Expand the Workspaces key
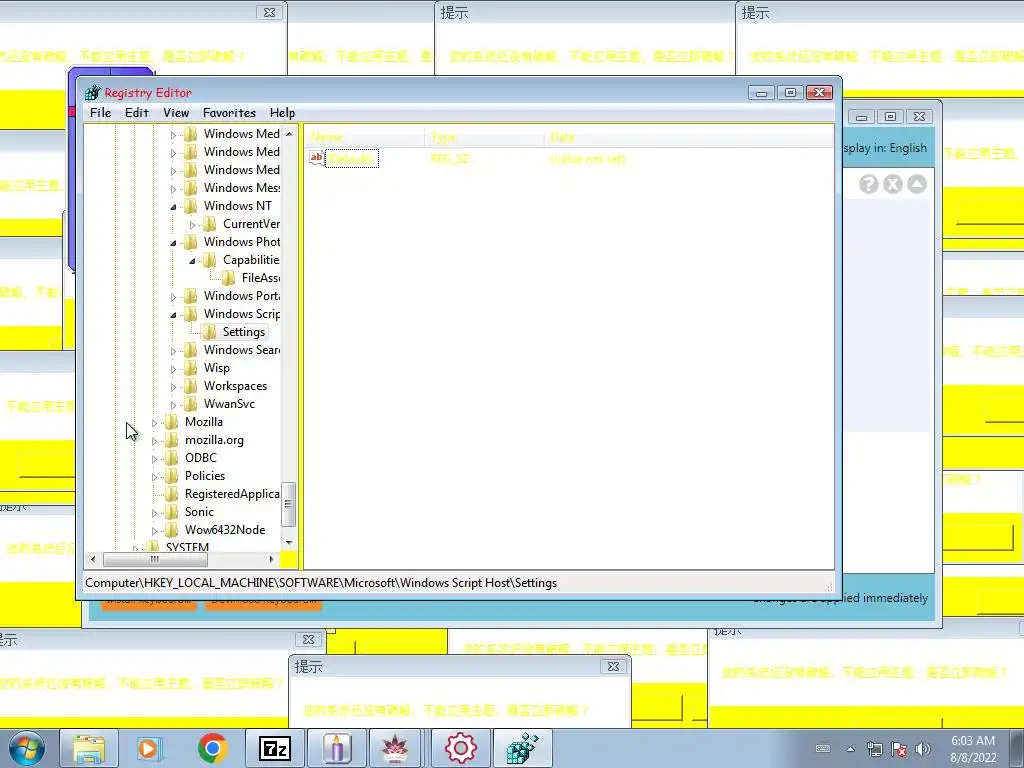 (173, 387)
